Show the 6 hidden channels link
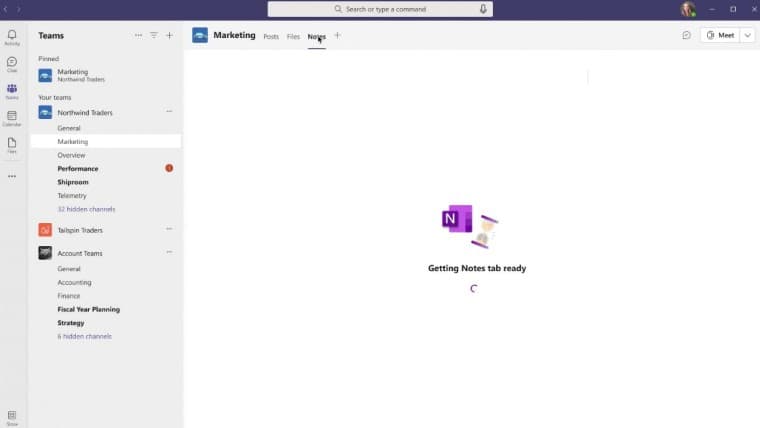Image resolution: width=760 pixels, height=428 pixels. point(84,336)
